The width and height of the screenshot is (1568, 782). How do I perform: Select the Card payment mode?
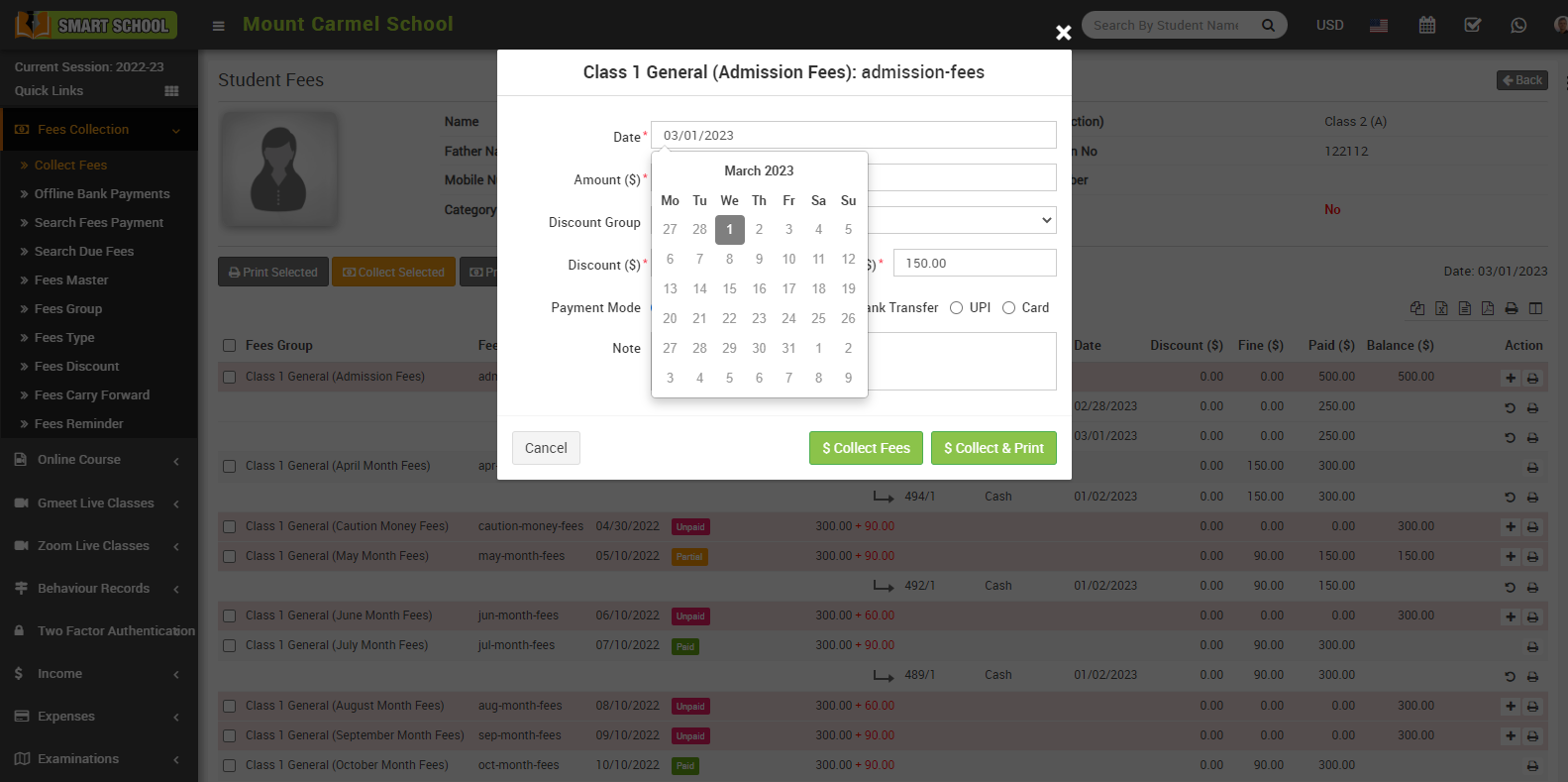[1008, 308]
